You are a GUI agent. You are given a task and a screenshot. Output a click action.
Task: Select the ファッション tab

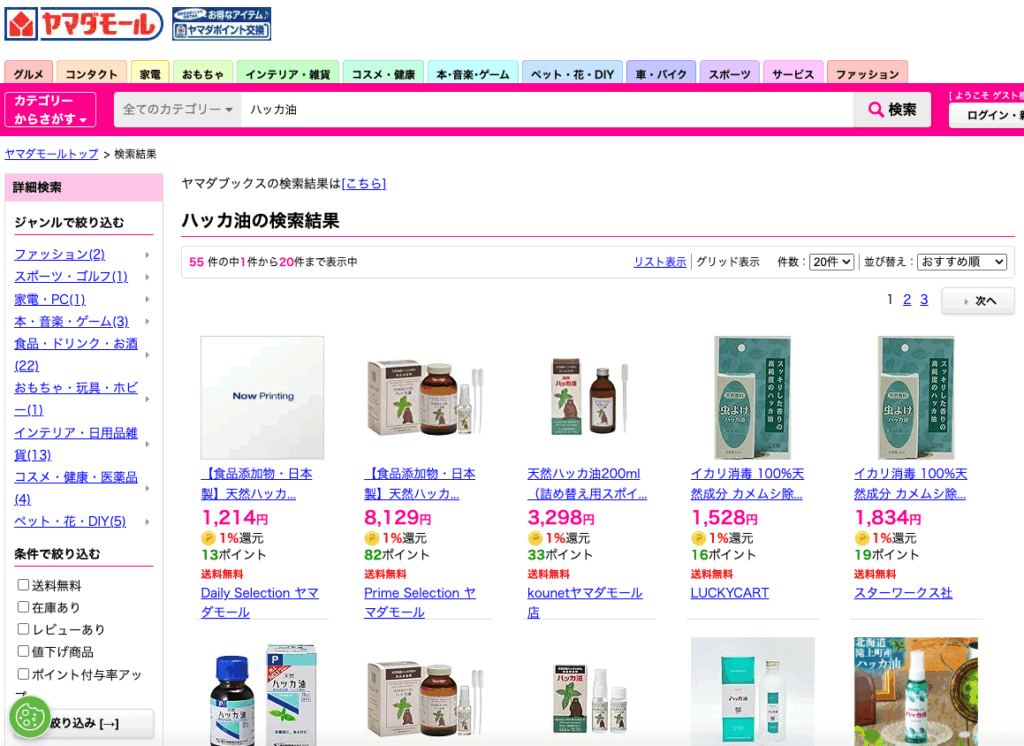coord(867,74)
